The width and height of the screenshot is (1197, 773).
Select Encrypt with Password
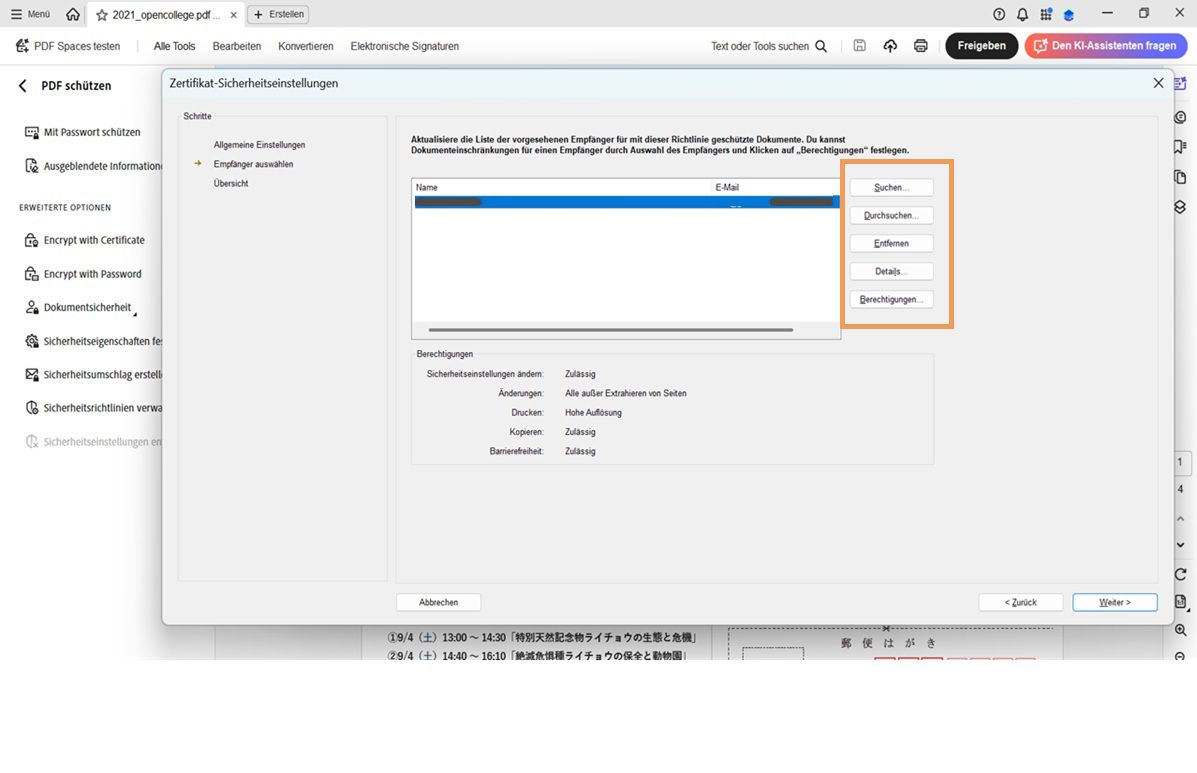83,274
